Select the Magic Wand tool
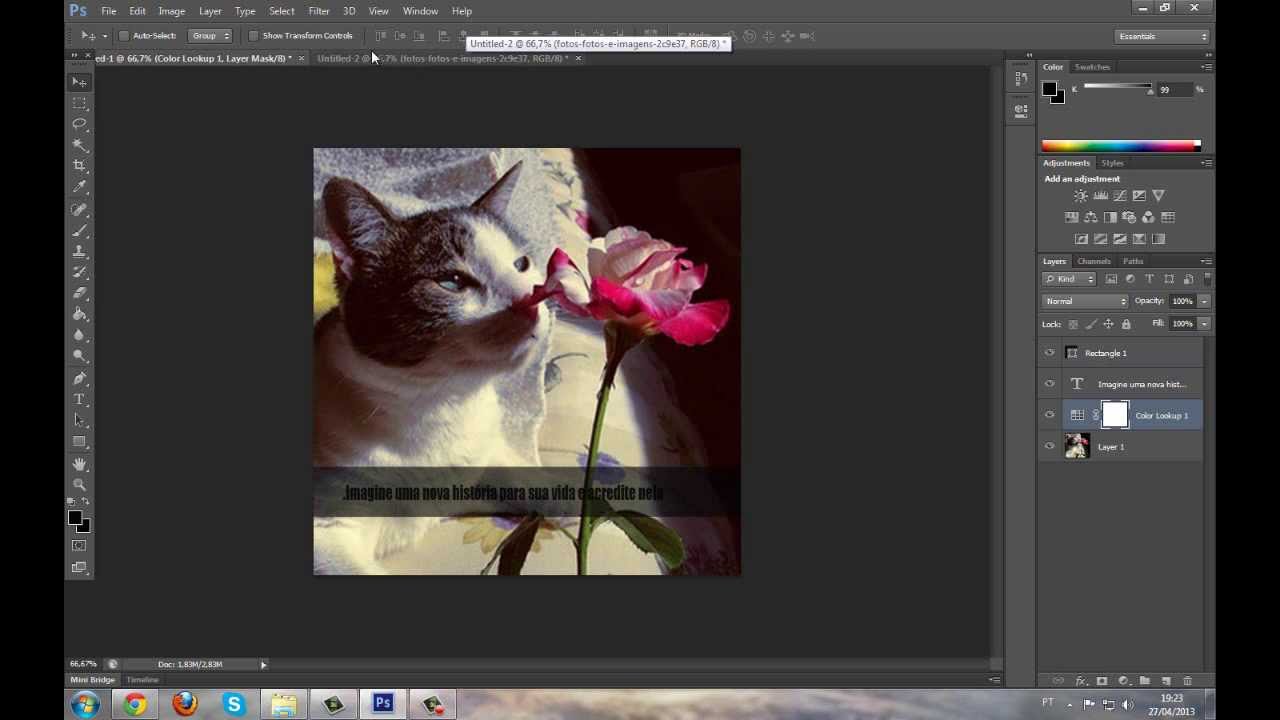Image resolution: width=1280 pixels, height=720 pixels. (x=80, y=145)
